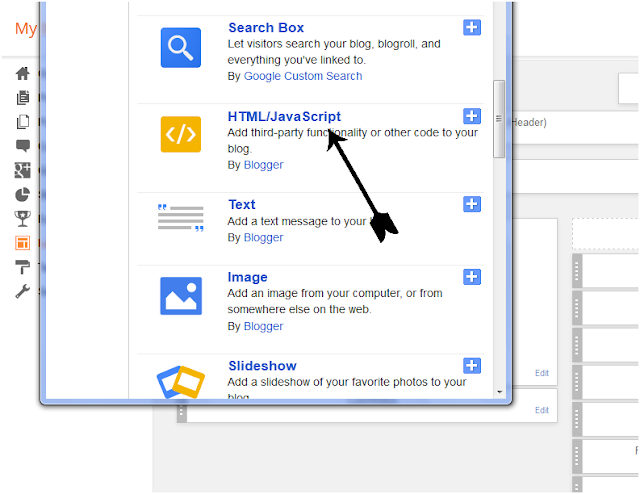Open the Image gadget title link
The image size is (640, 494).
[247, 277]
